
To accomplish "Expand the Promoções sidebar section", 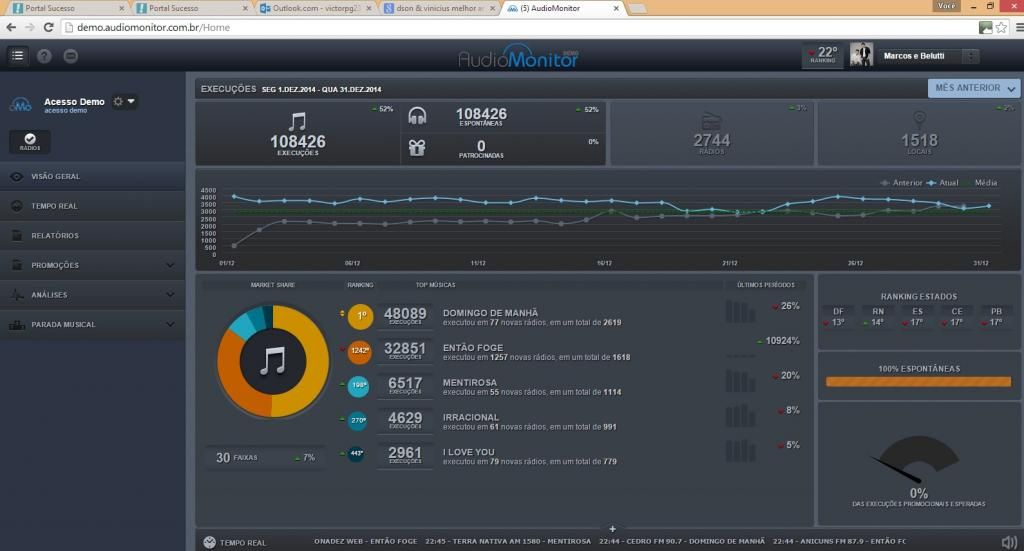I will click(92, 265).
